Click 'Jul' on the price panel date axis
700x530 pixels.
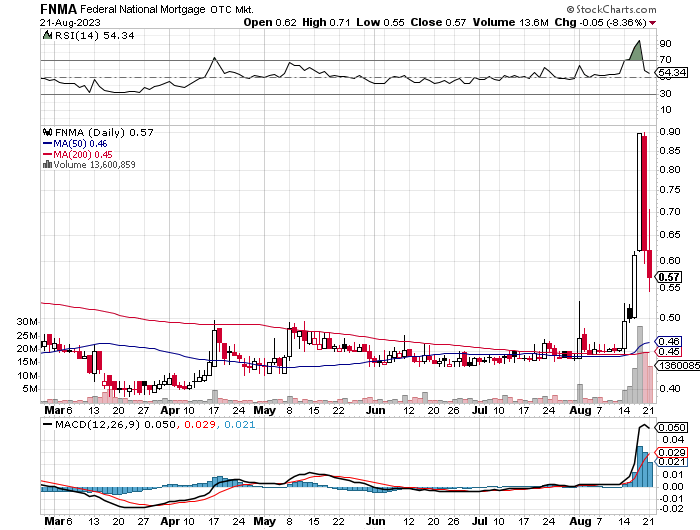coord(480,410)
